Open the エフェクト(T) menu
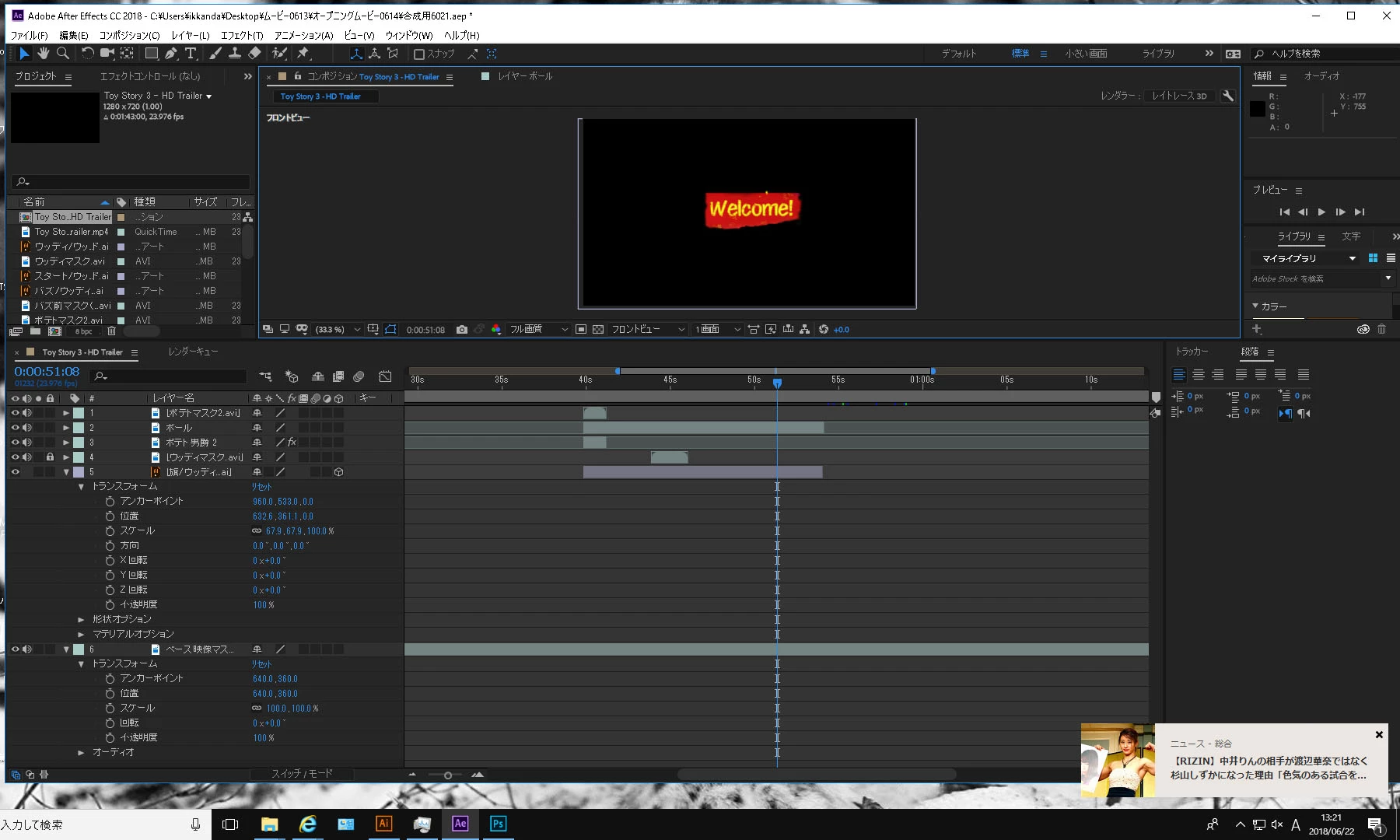This screenshot has width=1400, height=840. click(x=242, y=35)
